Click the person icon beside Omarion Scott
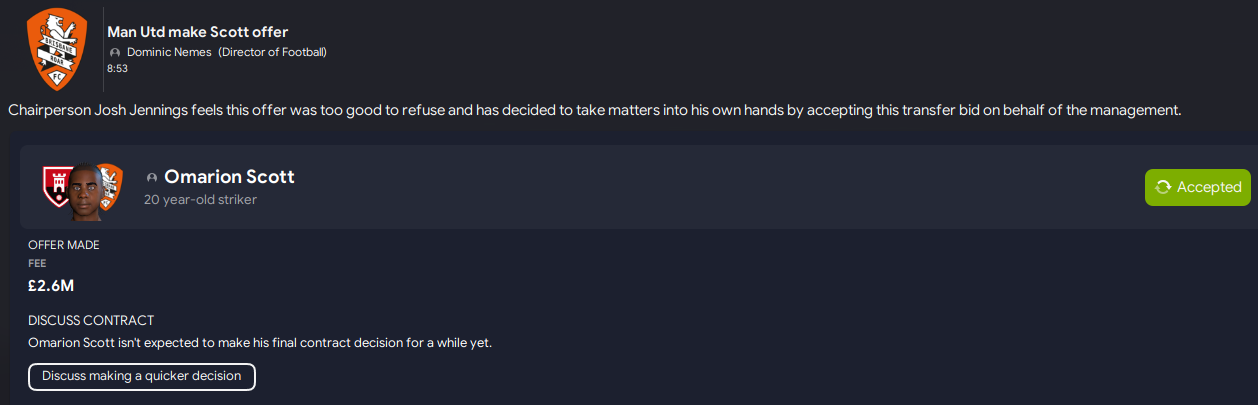The height and width of the screenshot is (405, 1258). (152, 177)
